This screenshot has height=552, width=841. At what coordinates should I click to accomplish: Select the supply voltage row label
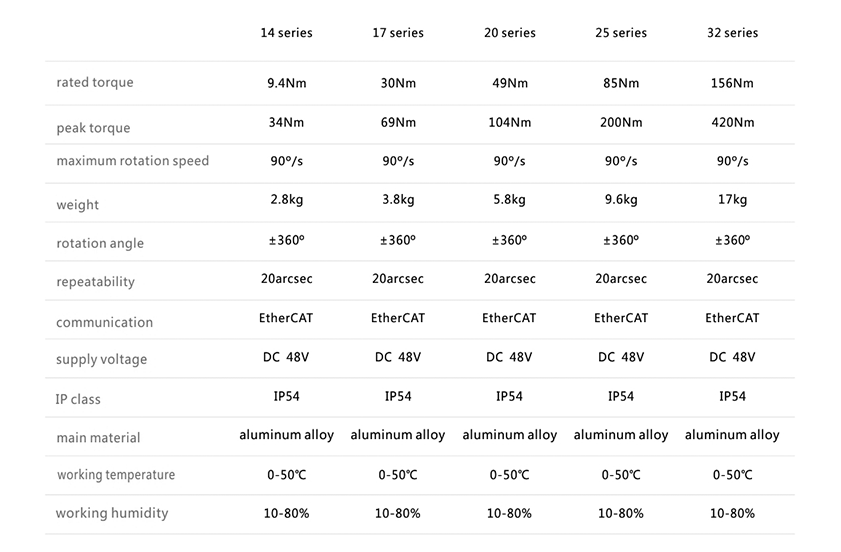tap(101, 359)
